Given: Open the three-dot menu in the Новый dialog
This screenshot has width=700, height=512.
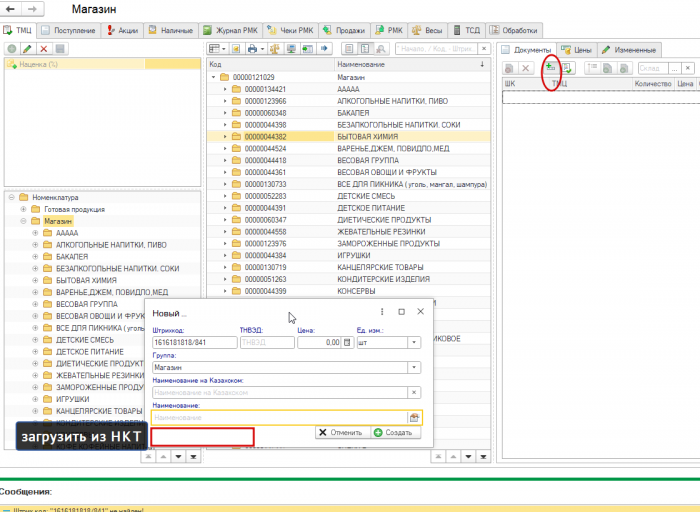Looking at the screenshot, I should click(382, 312).
